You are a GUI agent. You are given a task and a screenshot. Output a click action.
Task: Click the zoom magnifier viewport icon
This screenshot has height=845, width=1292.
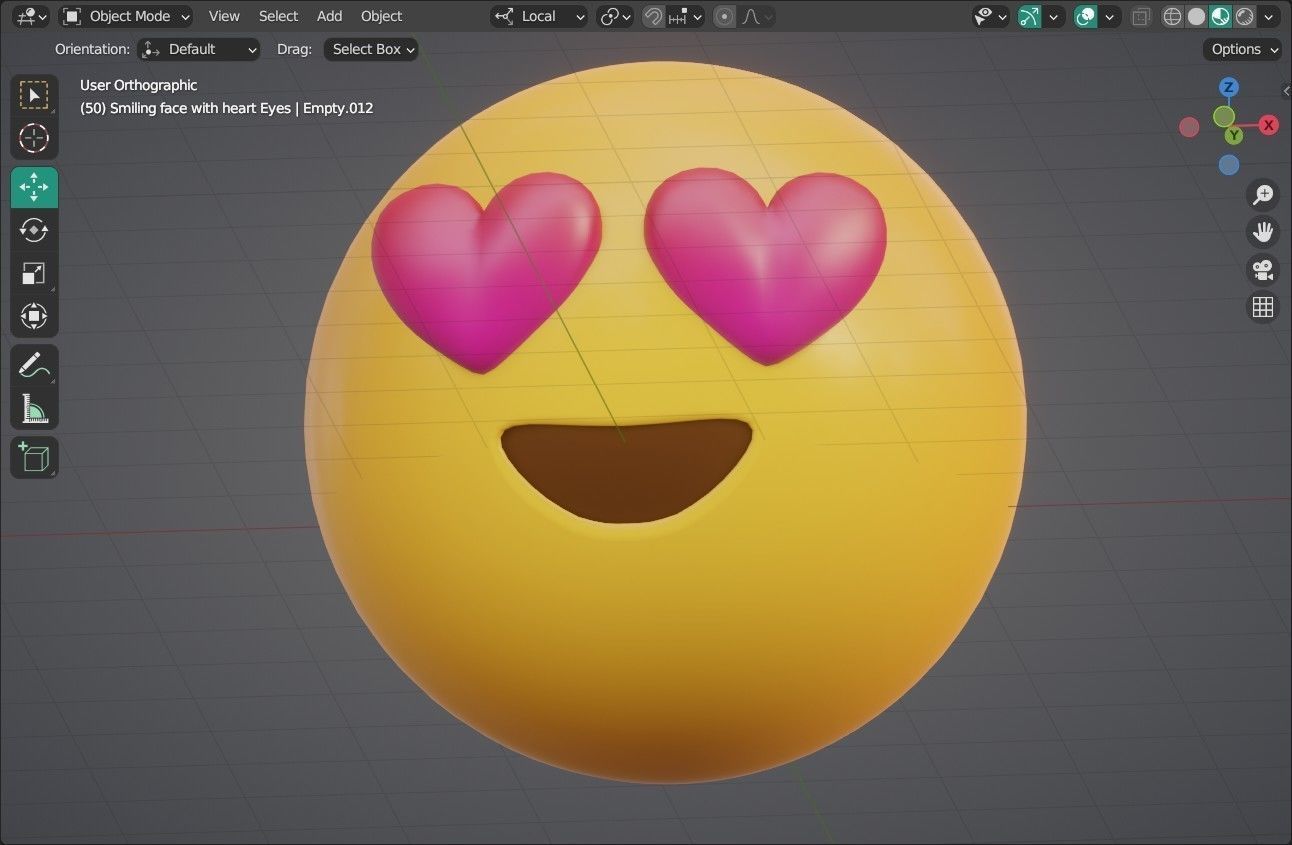click(1263, 195)
